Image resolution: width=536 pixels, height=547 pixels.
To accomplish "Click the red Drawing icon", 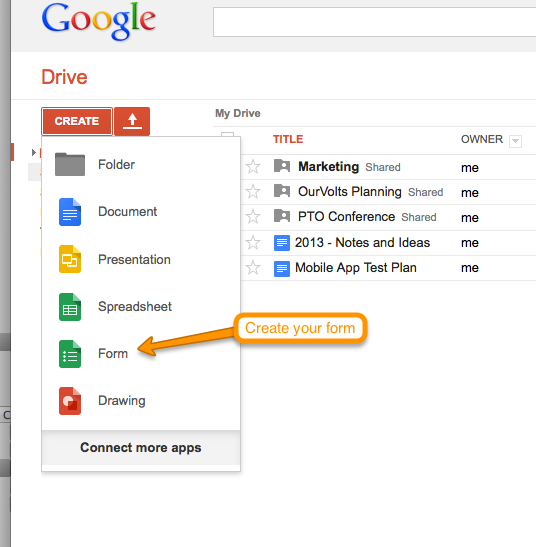I will [70, 401].
